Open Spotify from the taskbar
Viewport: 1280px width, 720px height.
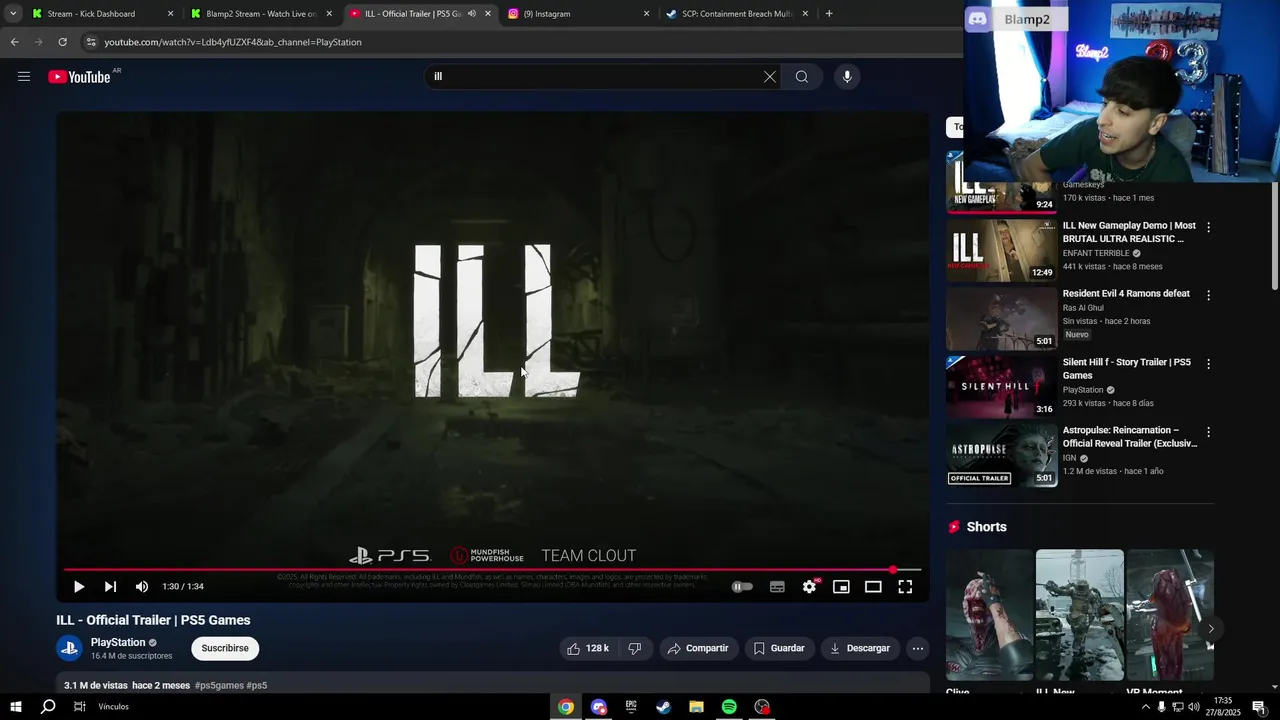729,707
